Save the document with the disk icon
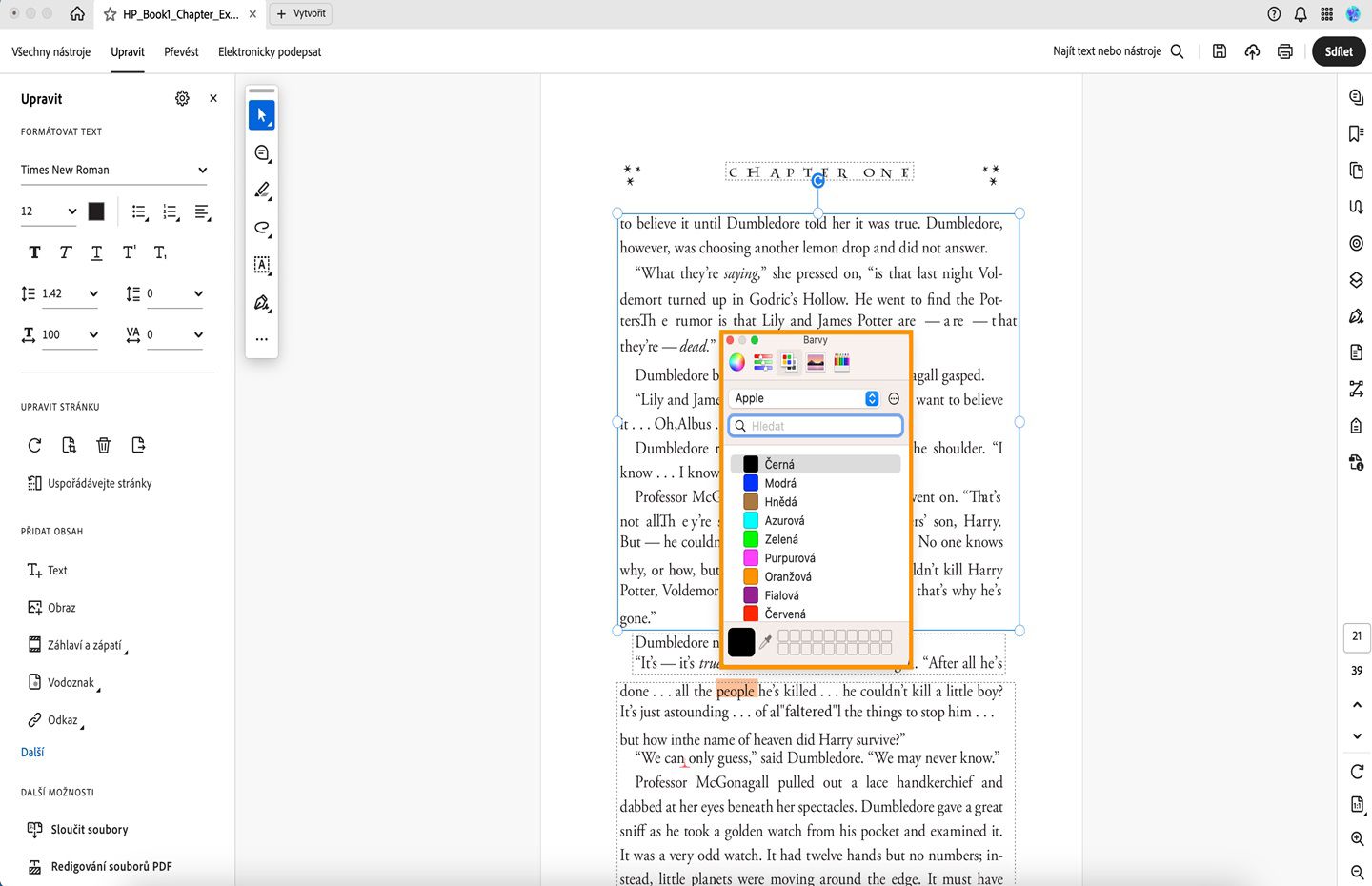 [1220, 51]
